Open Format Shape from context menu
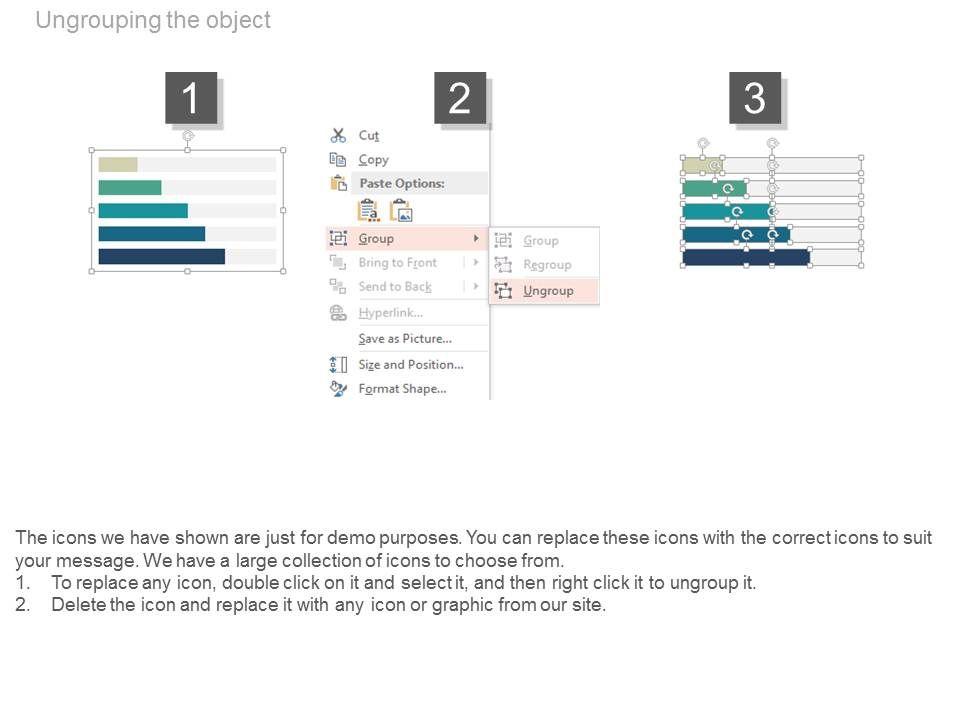Image resolution: width=960 pixels, height=720 pixels. [402, 388]
